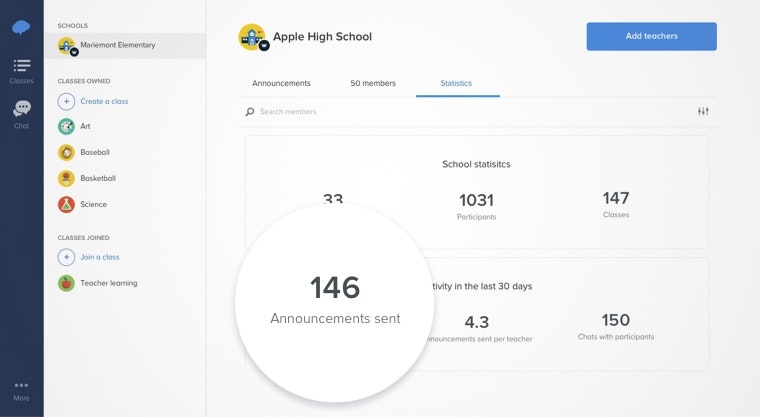Click the 150 Chats with participants figure

click(x=616, y=327)
